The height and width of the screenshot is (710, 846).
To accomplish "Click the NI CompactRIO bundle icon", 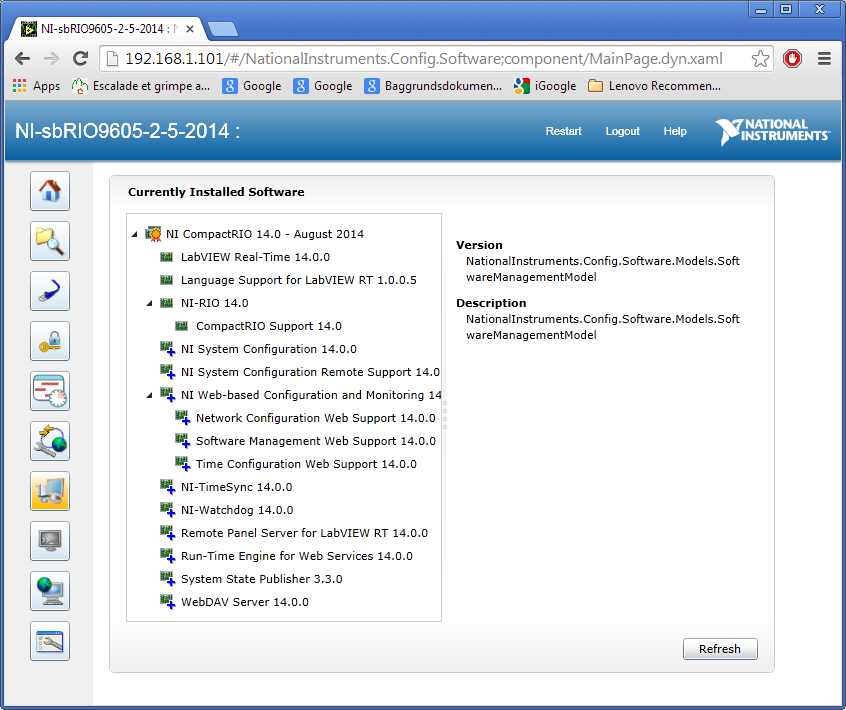I will 153,234.
